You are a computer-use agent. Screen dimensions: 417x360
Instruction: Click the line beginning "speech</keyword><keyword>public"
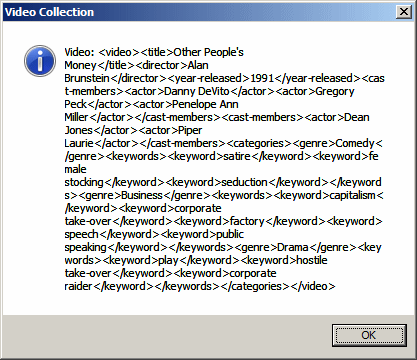click(x=154, y=234)
